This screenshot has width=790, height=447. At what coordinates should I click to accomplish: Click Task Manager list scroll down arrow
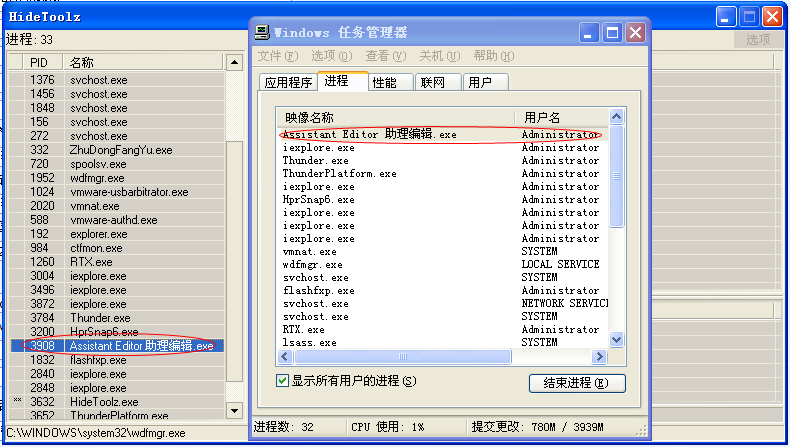click(616, 340)
